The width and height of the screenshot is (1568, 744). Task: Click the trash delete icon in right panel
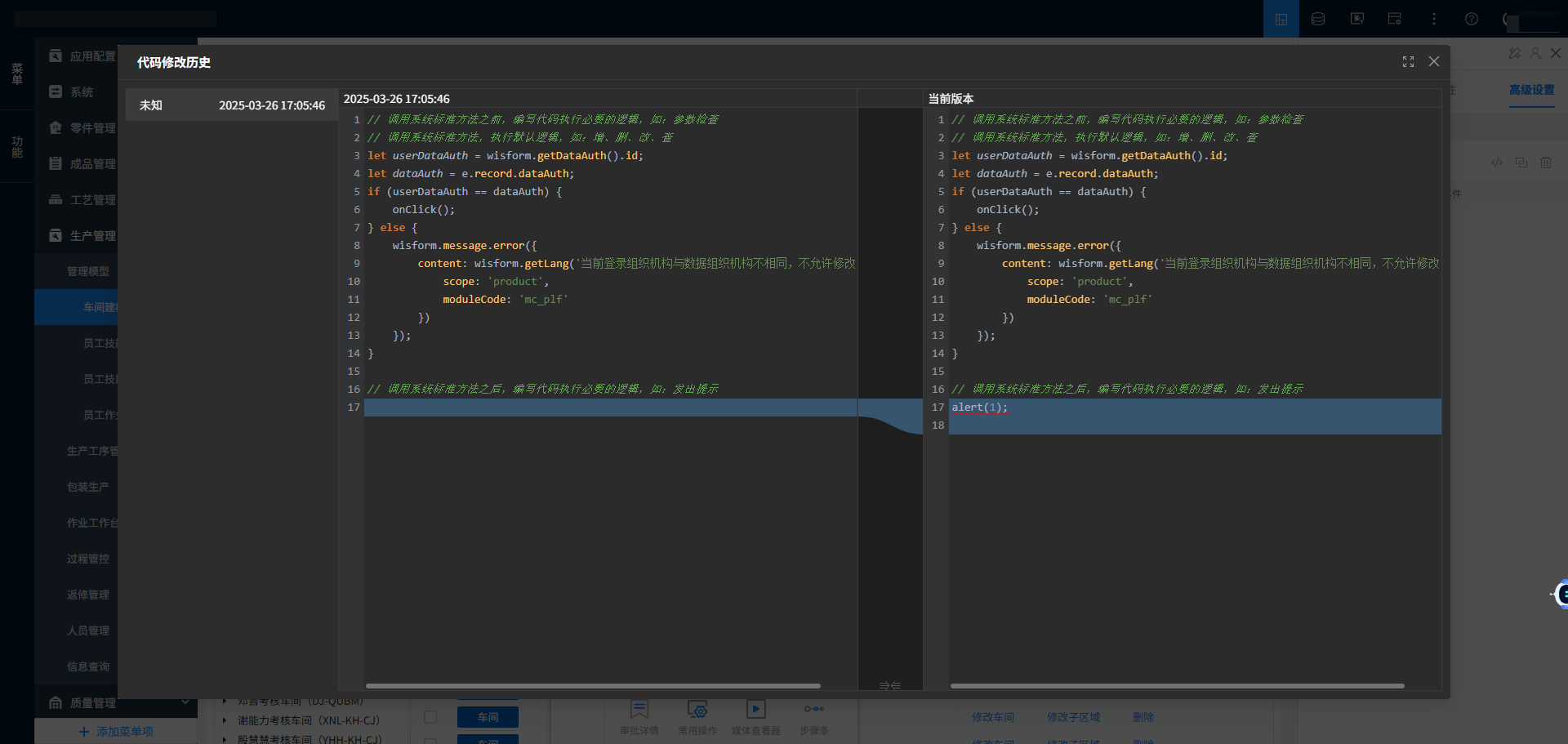tap(1545, 163)
